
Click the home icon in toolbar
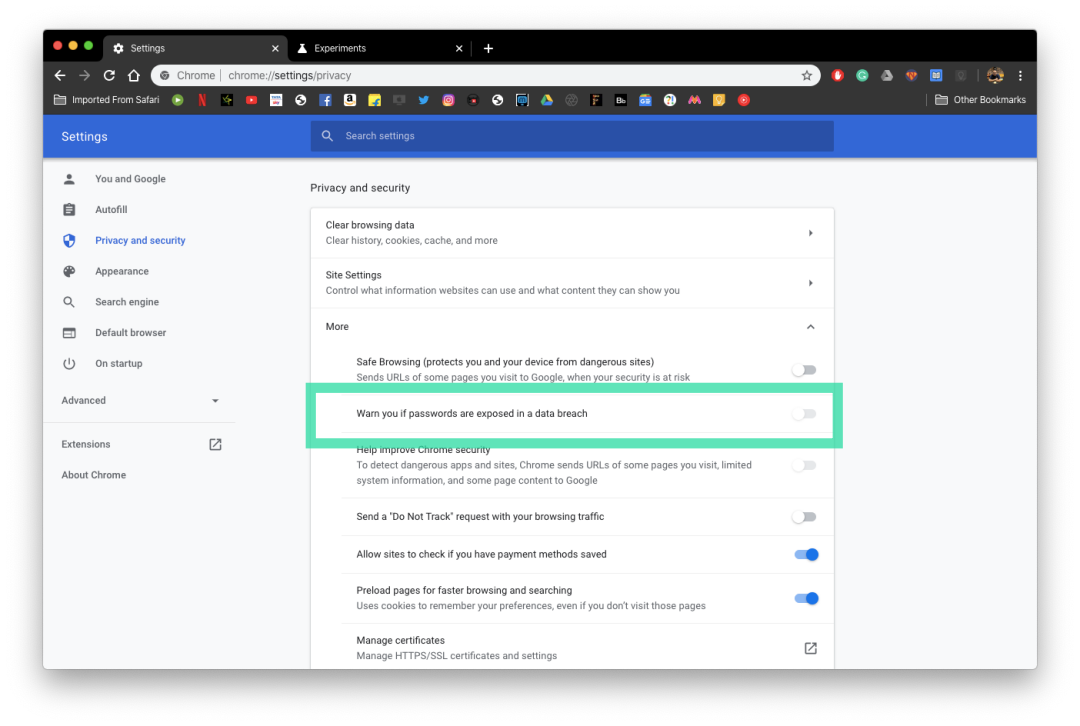point(134,75)
